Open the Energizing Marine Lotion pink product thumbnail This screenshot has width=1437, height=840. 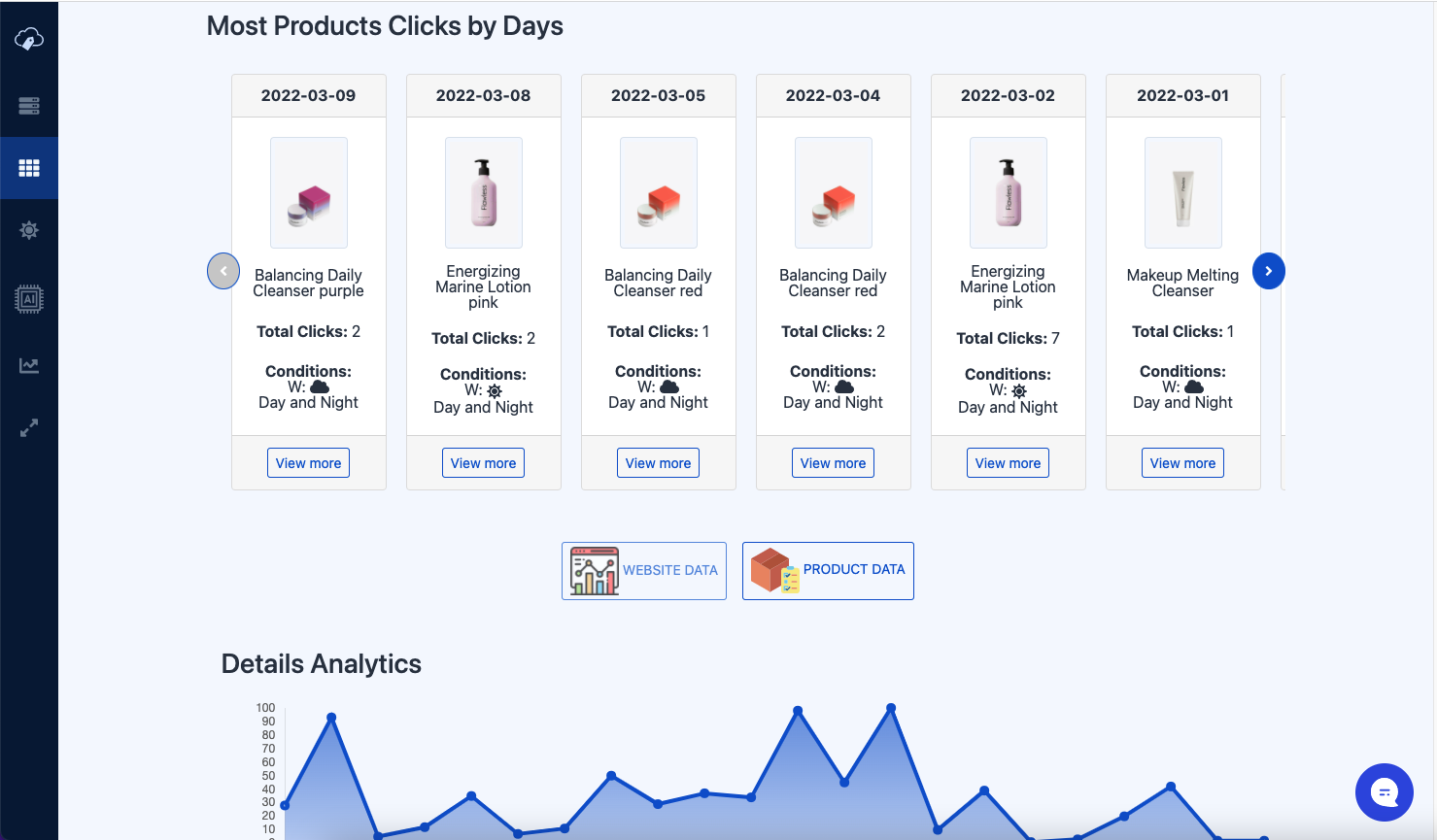tap(483, 192)
